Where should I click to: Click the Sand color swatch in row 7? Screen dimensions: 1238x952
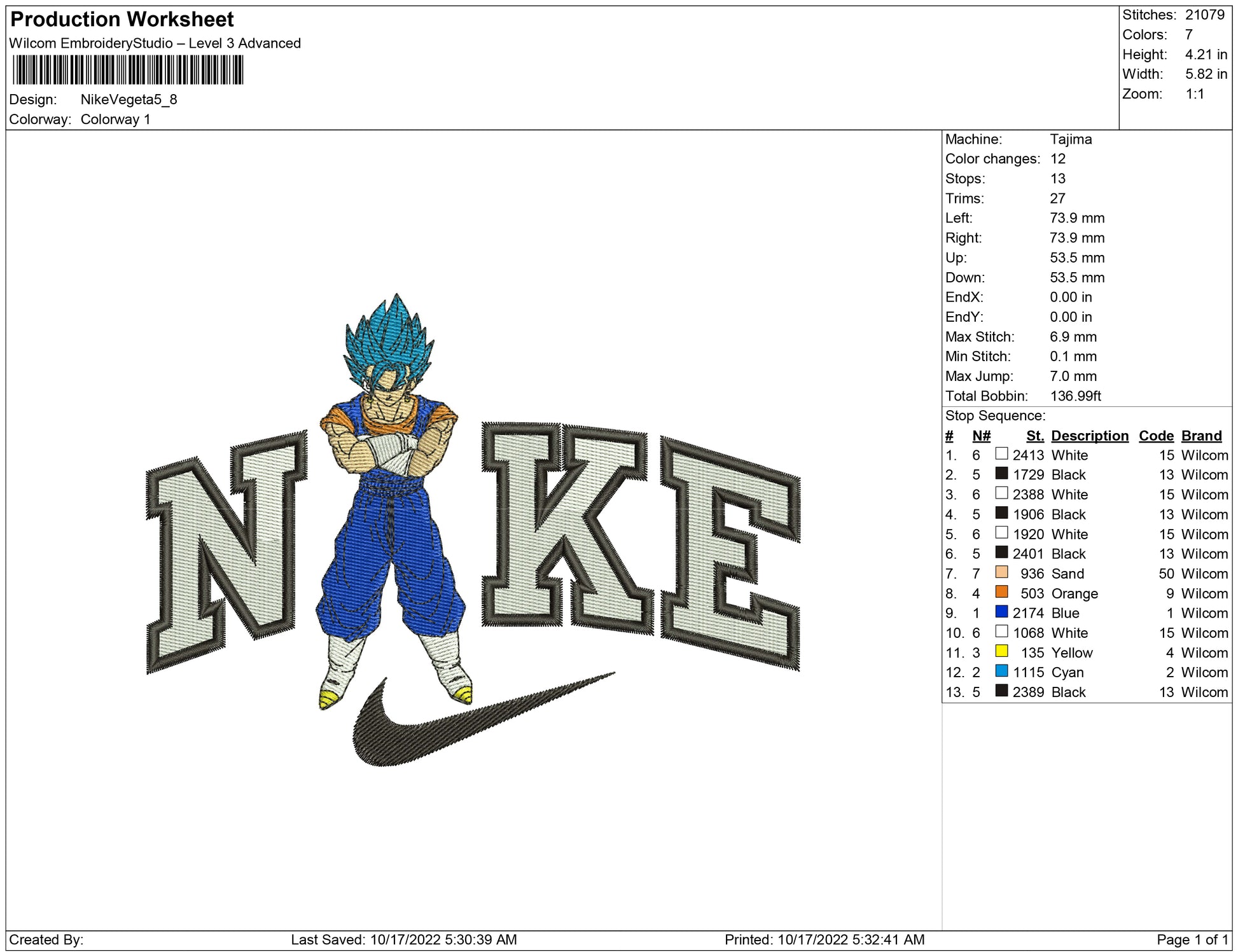(x=1001, y=572)
